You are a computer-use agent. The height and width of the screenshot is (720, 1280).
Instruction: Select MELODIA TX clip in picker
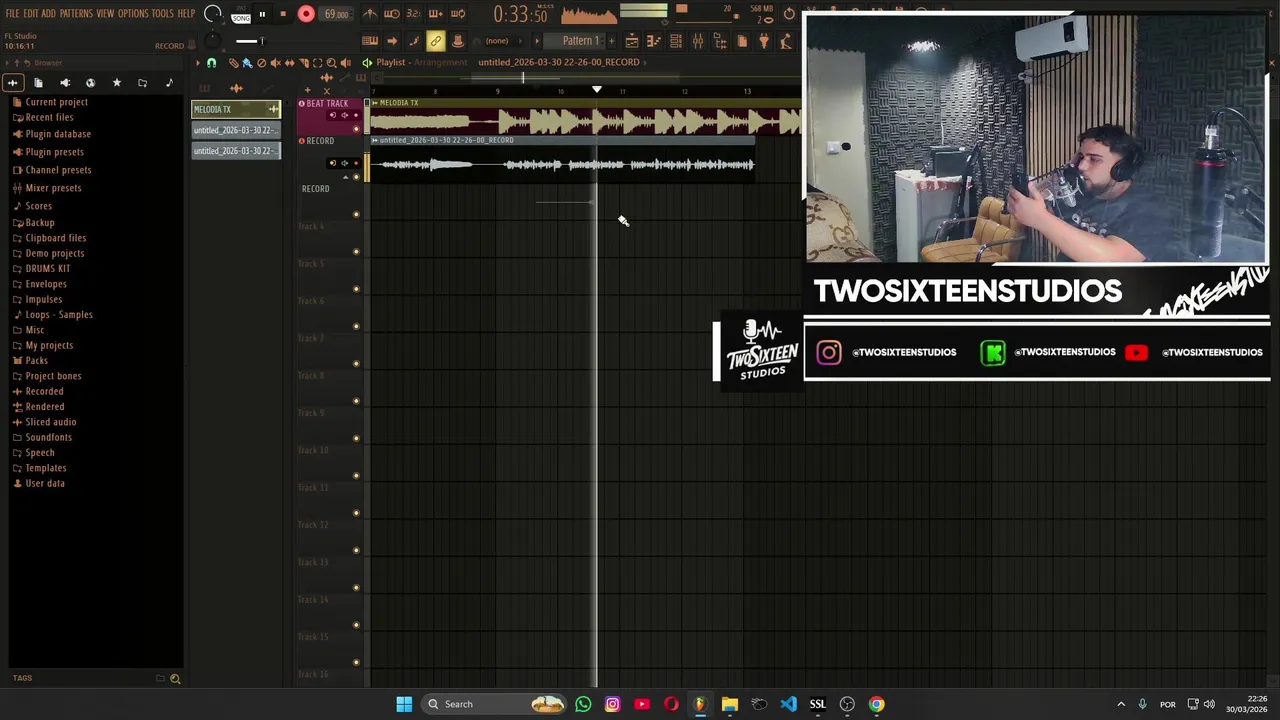pos(236,109)
